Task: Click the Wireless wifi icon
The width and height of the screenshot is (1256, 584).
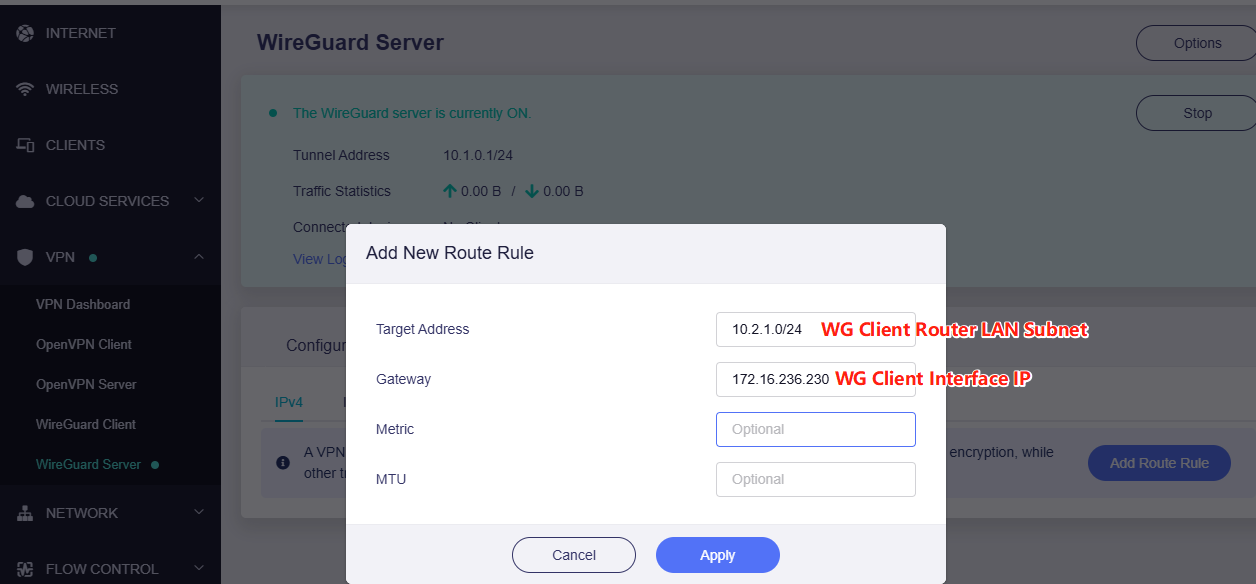Action: [x=25, y=89]
